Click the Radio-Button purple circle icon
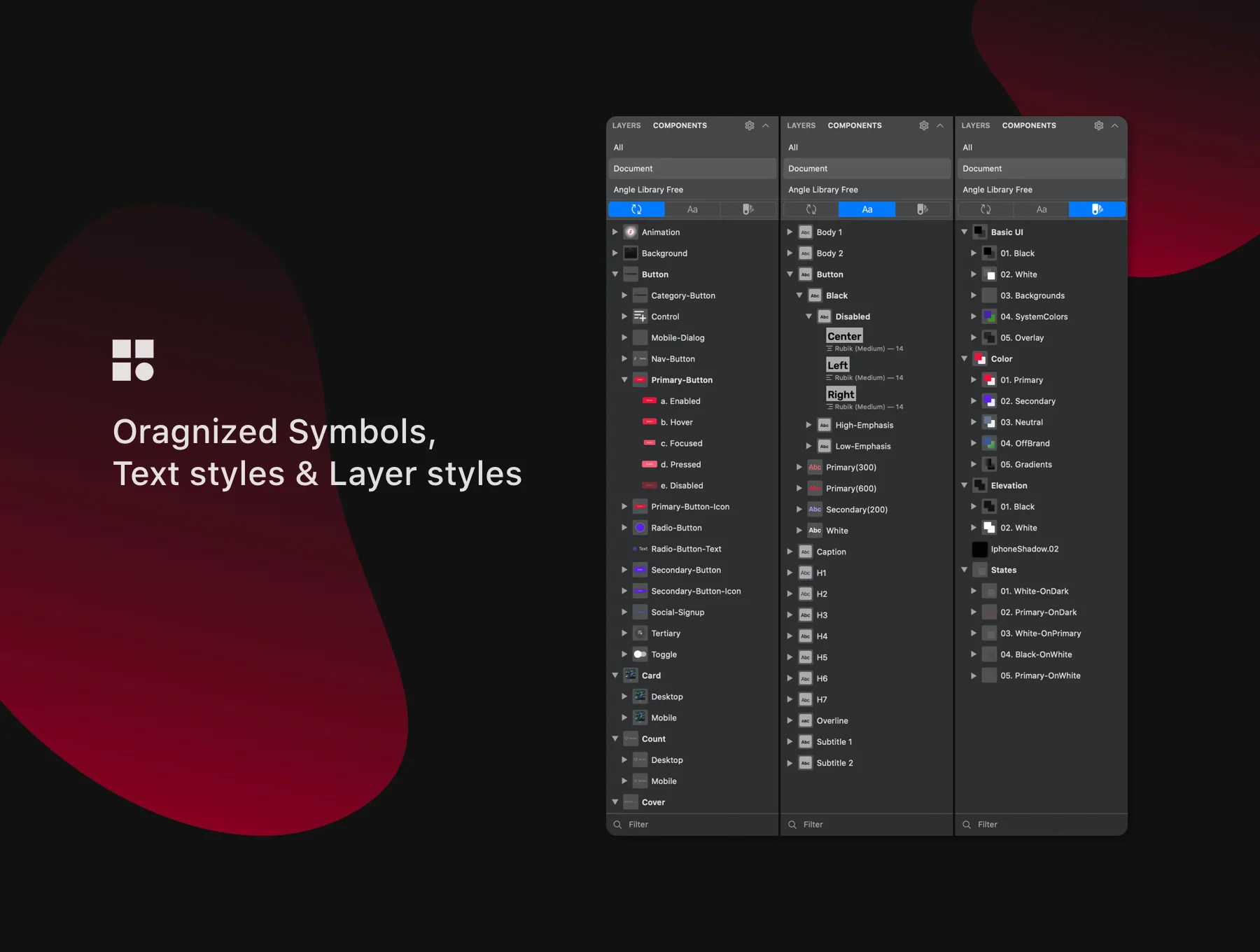This screenshot has height=952, width=1260. (x=640, y=528)
